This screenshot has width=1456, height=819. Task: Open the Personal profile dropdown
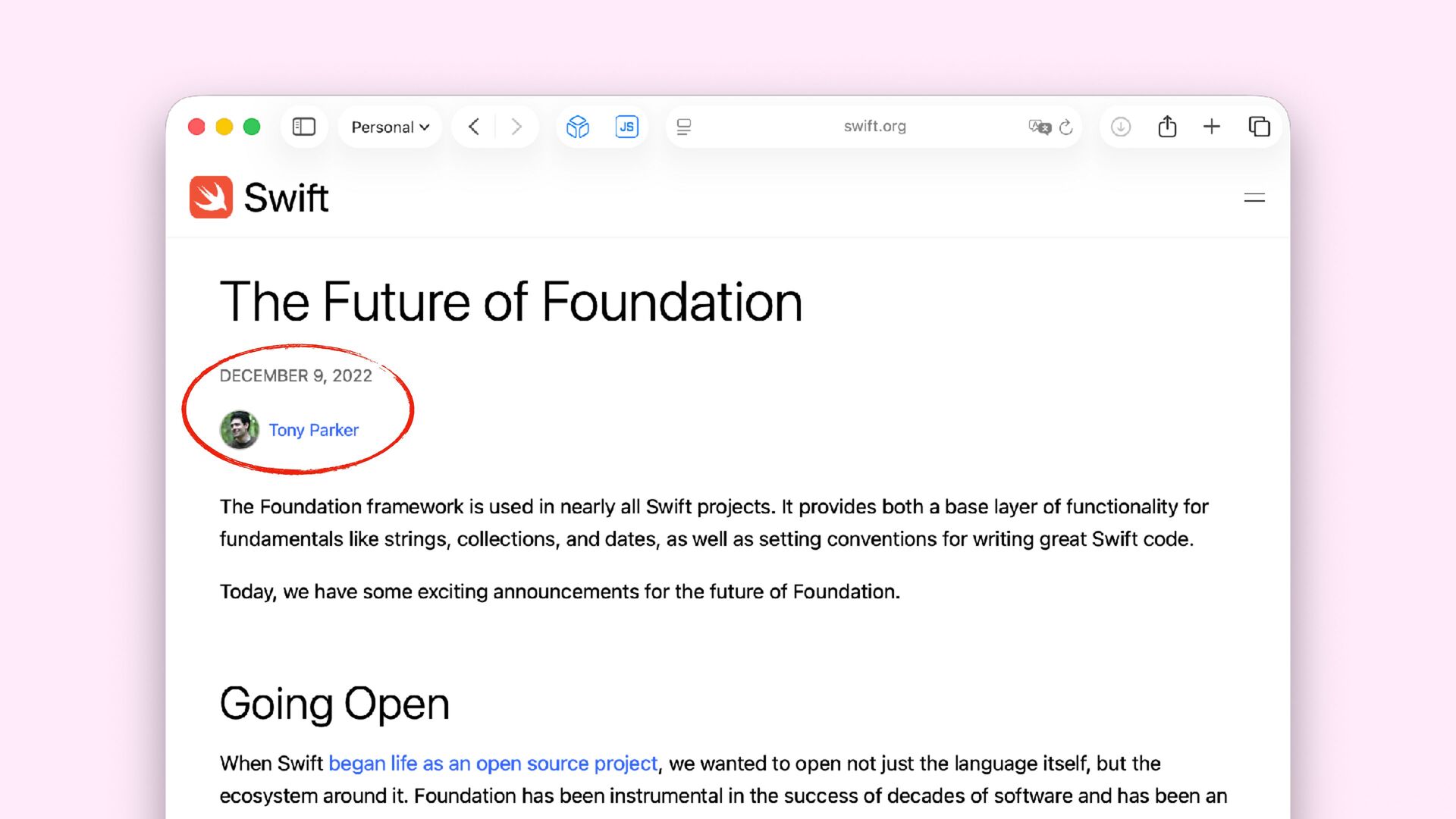(x=390, y=127)
